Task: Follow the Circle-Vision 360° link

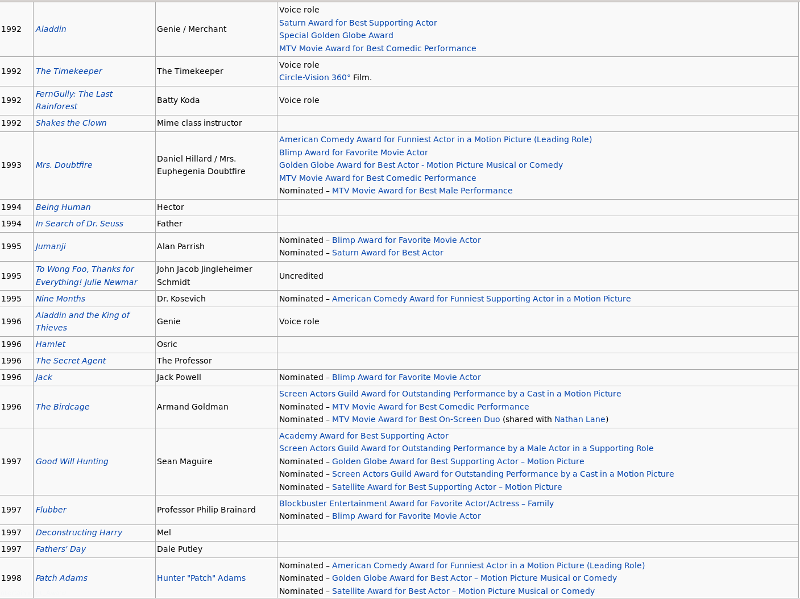Action: [x=314, y=78]
